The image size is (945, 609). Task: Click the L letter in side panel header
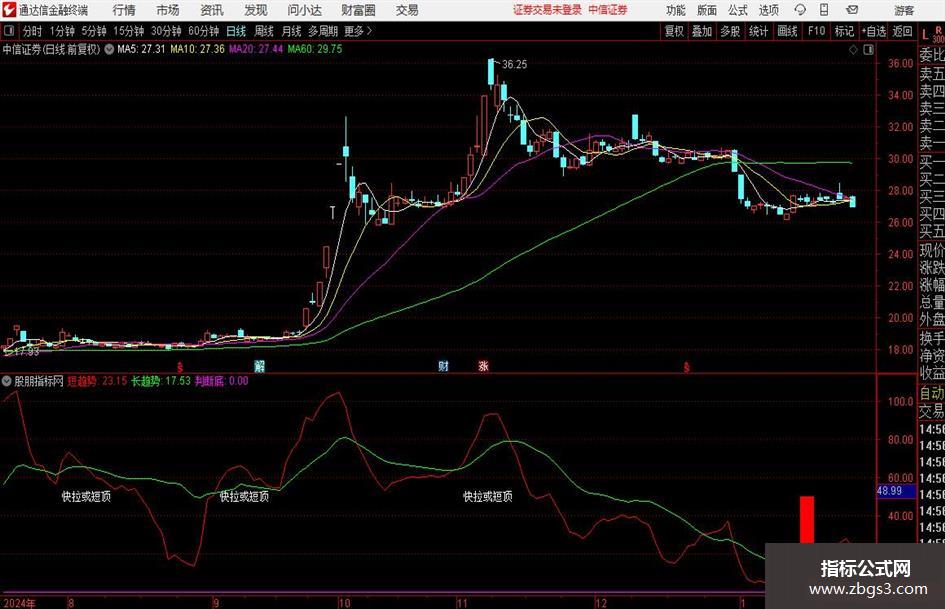pyautogui.click(x=925, y=36)
